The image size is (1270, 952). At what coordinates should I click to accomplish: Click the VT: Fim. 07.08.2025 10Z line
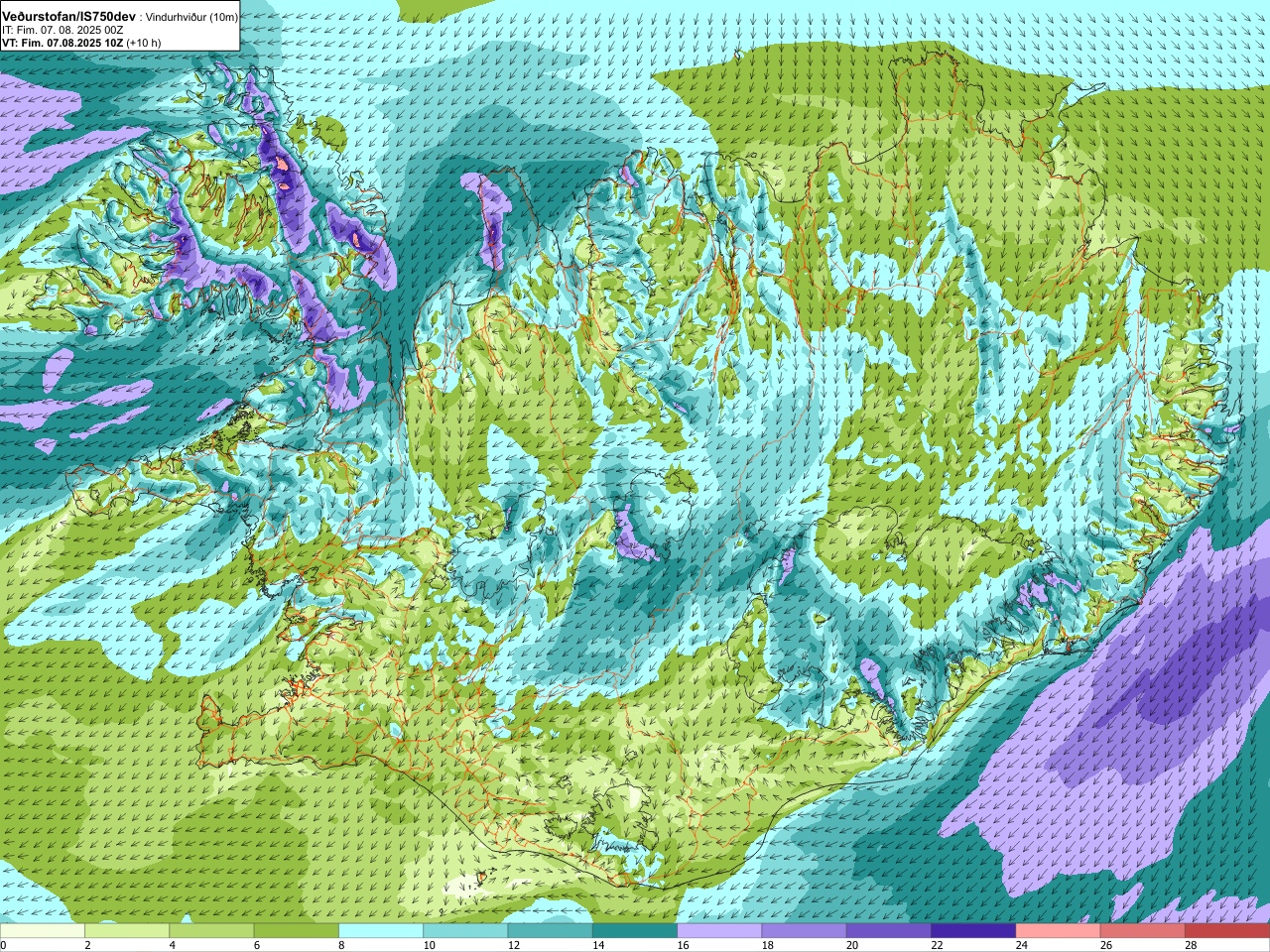[62, 44]
